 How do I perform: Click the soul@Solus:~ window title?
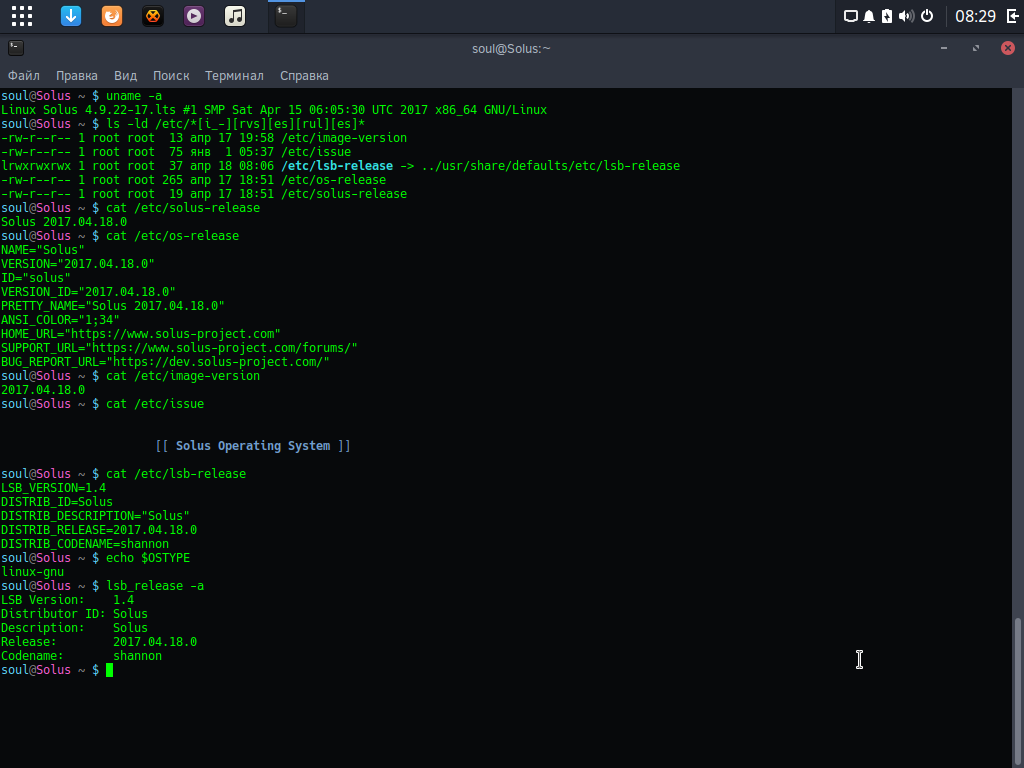coord(511,48)
